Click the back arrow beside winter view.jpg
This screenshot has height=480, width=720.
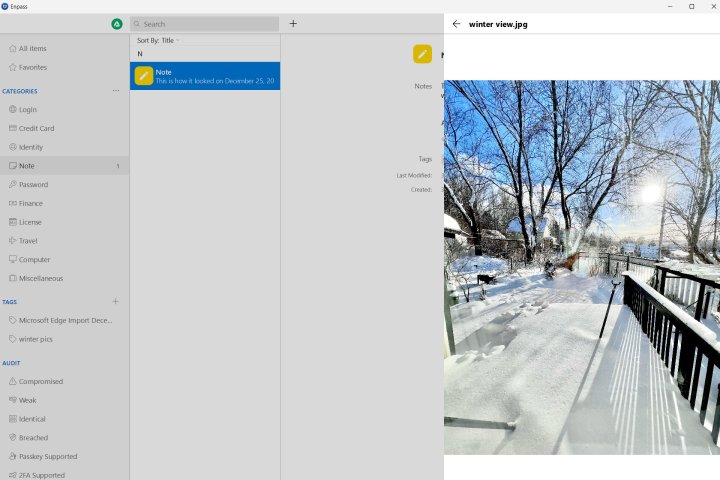click(457, 24)
